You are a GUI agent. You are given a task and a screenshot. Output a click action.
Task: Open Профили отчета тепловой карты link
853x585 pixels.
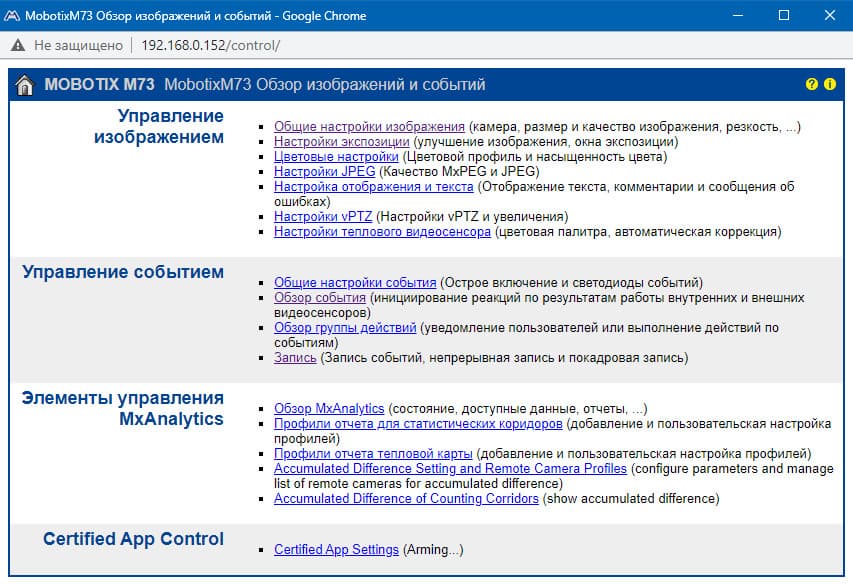[373, 454]
